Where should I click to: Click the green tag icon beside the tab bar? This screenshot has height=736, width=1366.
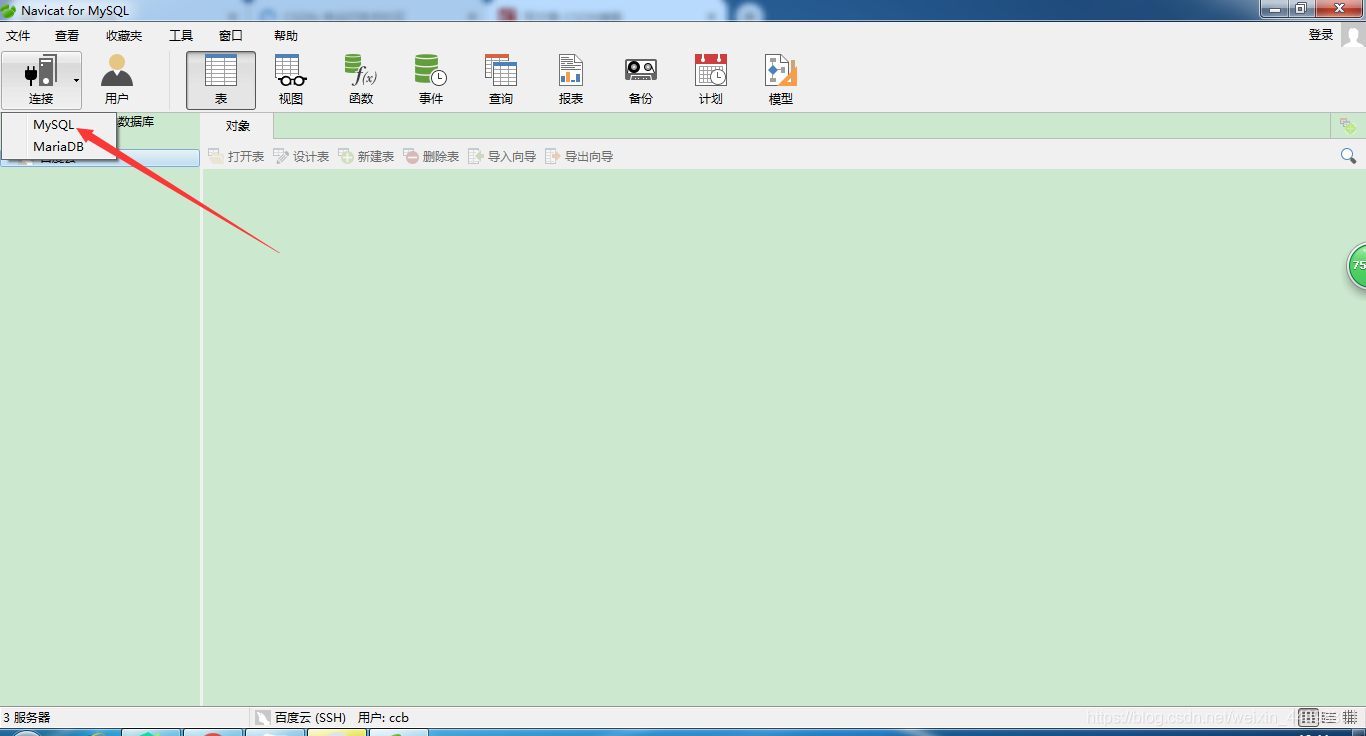(x=1347, y=126)
